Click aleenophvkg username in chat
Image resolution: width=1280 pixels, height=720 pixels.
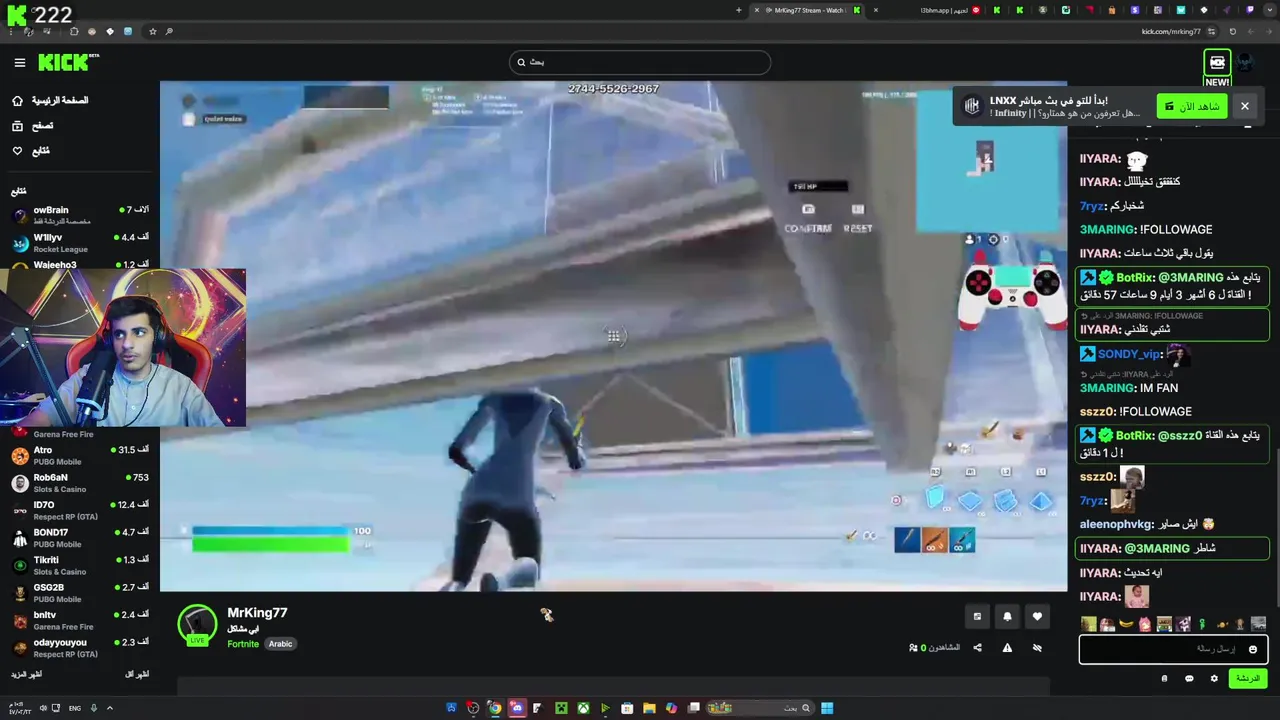1117,524
